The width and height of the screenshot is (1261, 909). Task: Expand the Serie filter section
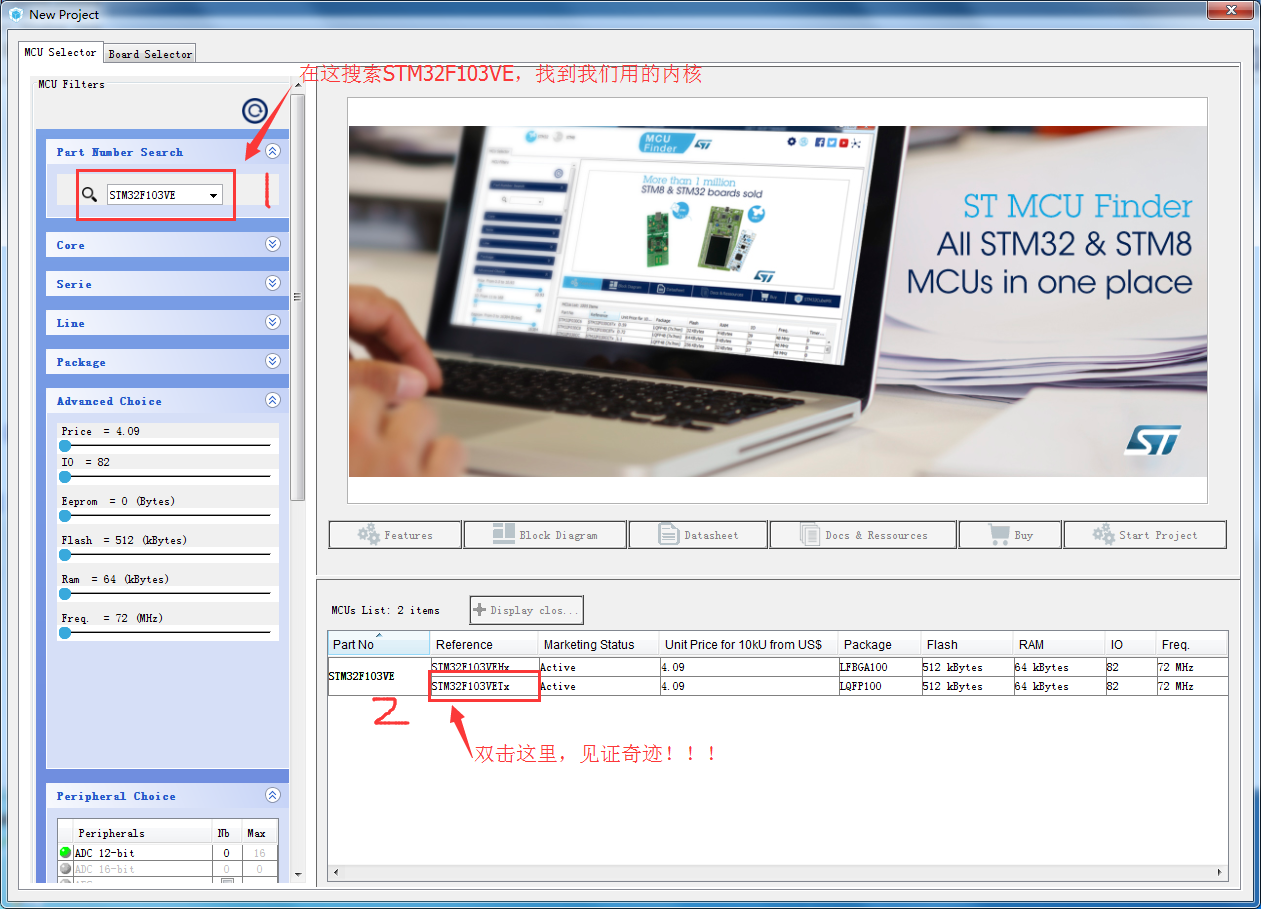[x=273, y=283]
